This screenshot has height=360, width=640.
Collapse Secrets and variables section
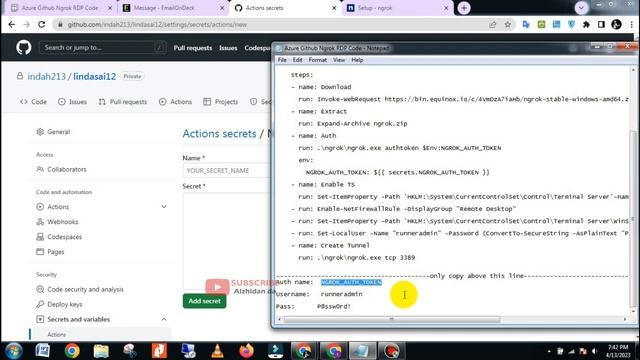coord(164,319)
